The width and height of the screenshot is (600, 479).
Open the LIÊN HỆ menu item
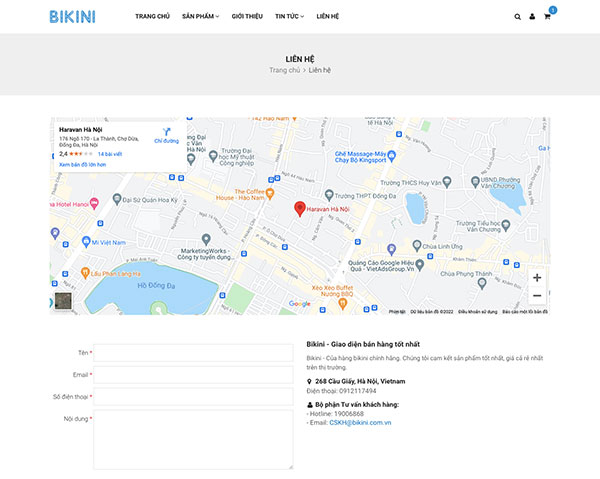pyautogui.click(x=328, y=16)
